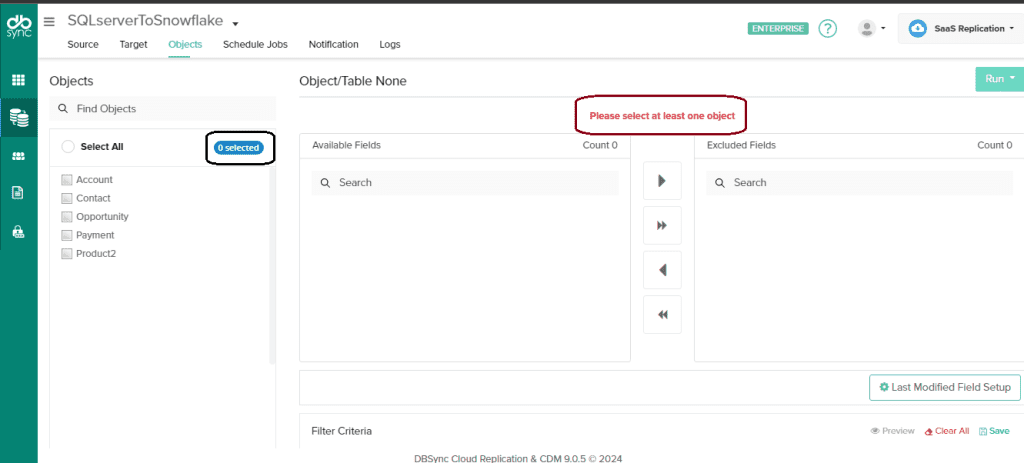Image resolution: width=1024 pixels, height=463 pixels.
Task: Click the Last Modified Field Setup button
Action: (944, 387)
